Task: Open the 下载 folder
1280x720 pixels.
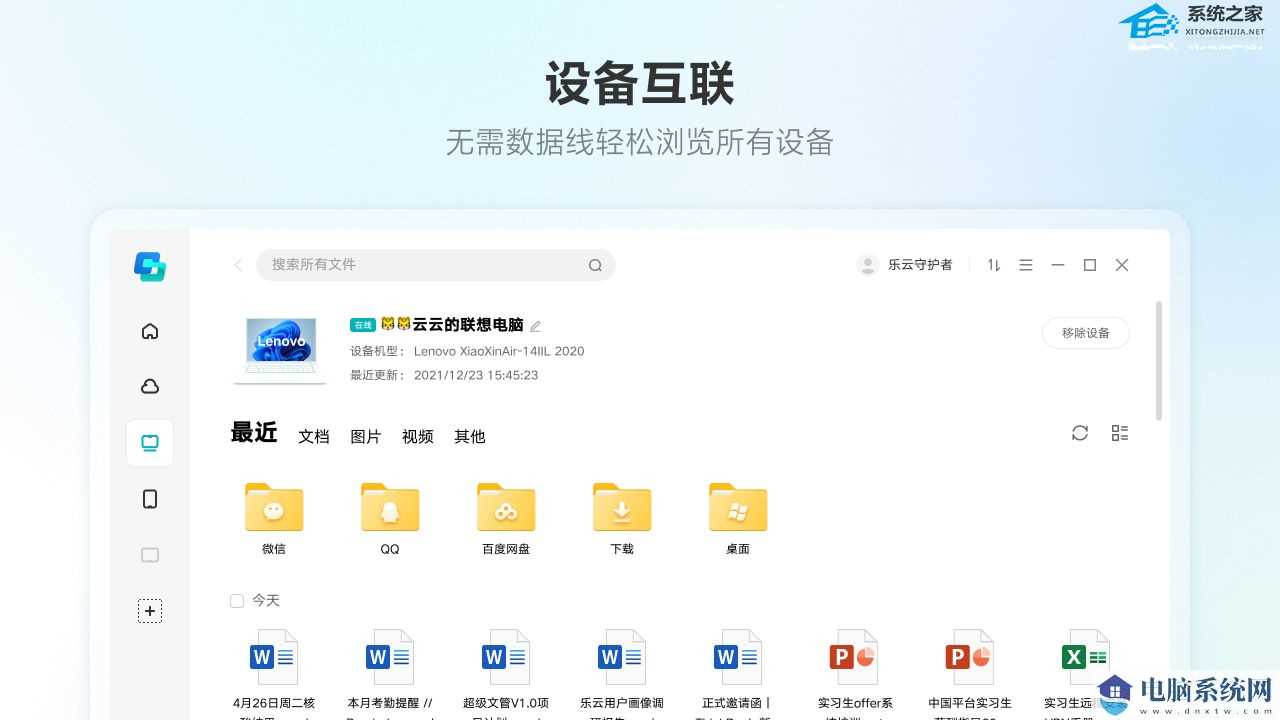Action: 622,518
